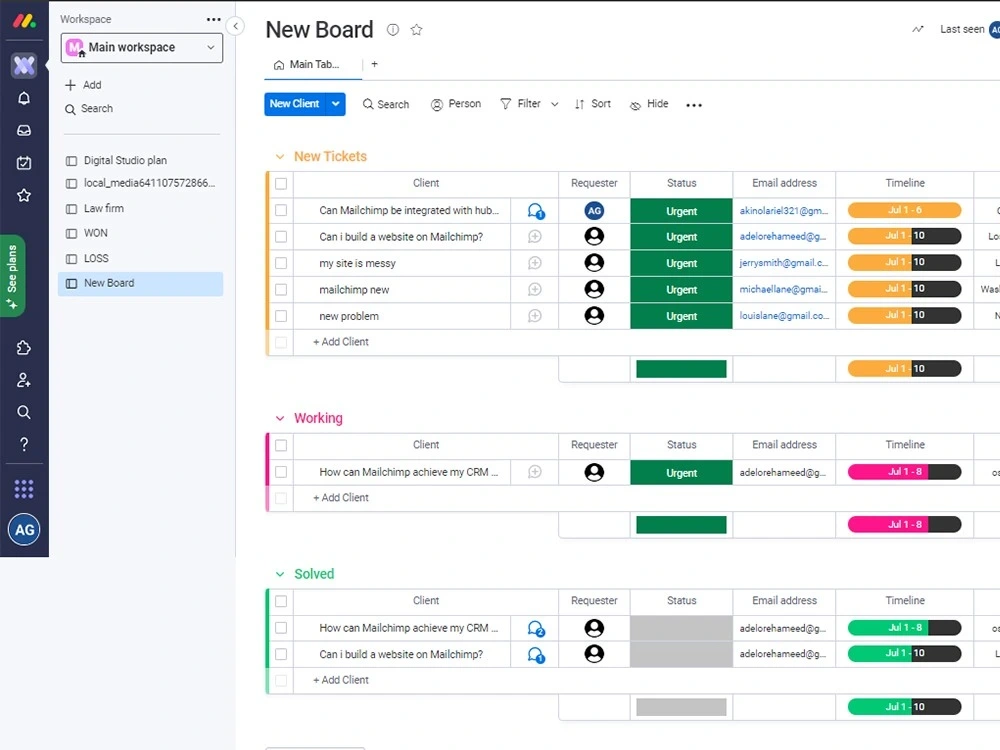1000x750 pixels.
Task: Start conversation on 'my site is messy' row
Action: [534, 263]
